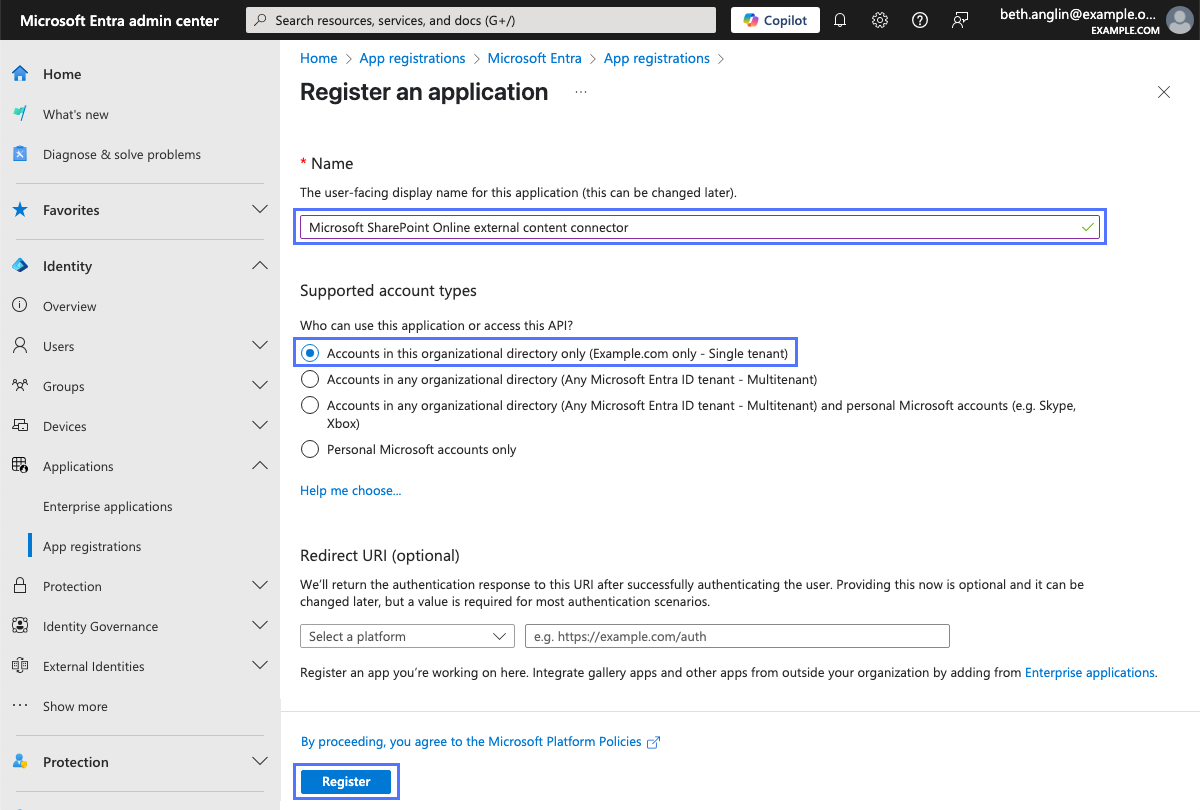This screenshot has height=810, width=1200.
Task: Open the settings gear icon
Action: [880, 20]
